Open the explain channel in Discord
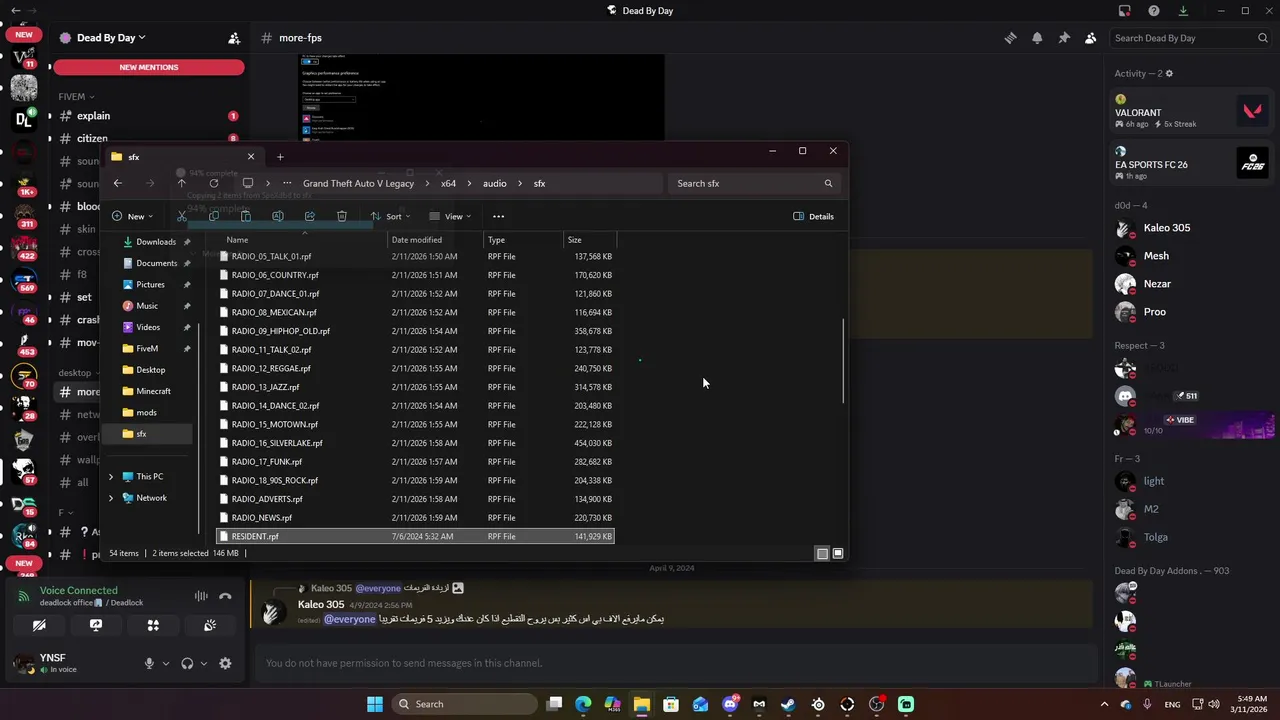The width and height of the screenshot is (1280, 720). pyautogui.click(x=93, y=116)
